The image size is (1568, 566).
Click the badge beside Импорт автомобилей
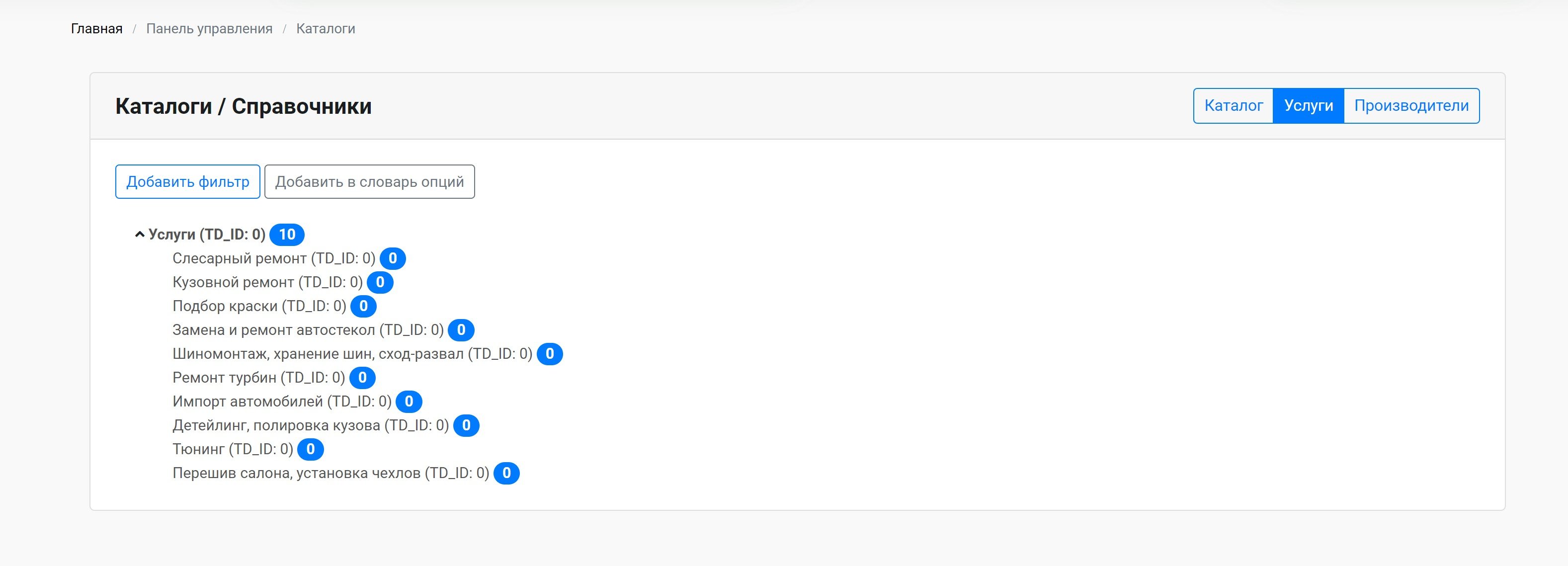tap(409, 402)
